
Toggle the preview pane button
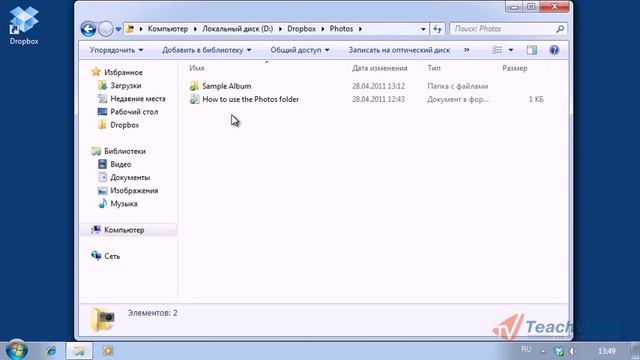[531, 50]
